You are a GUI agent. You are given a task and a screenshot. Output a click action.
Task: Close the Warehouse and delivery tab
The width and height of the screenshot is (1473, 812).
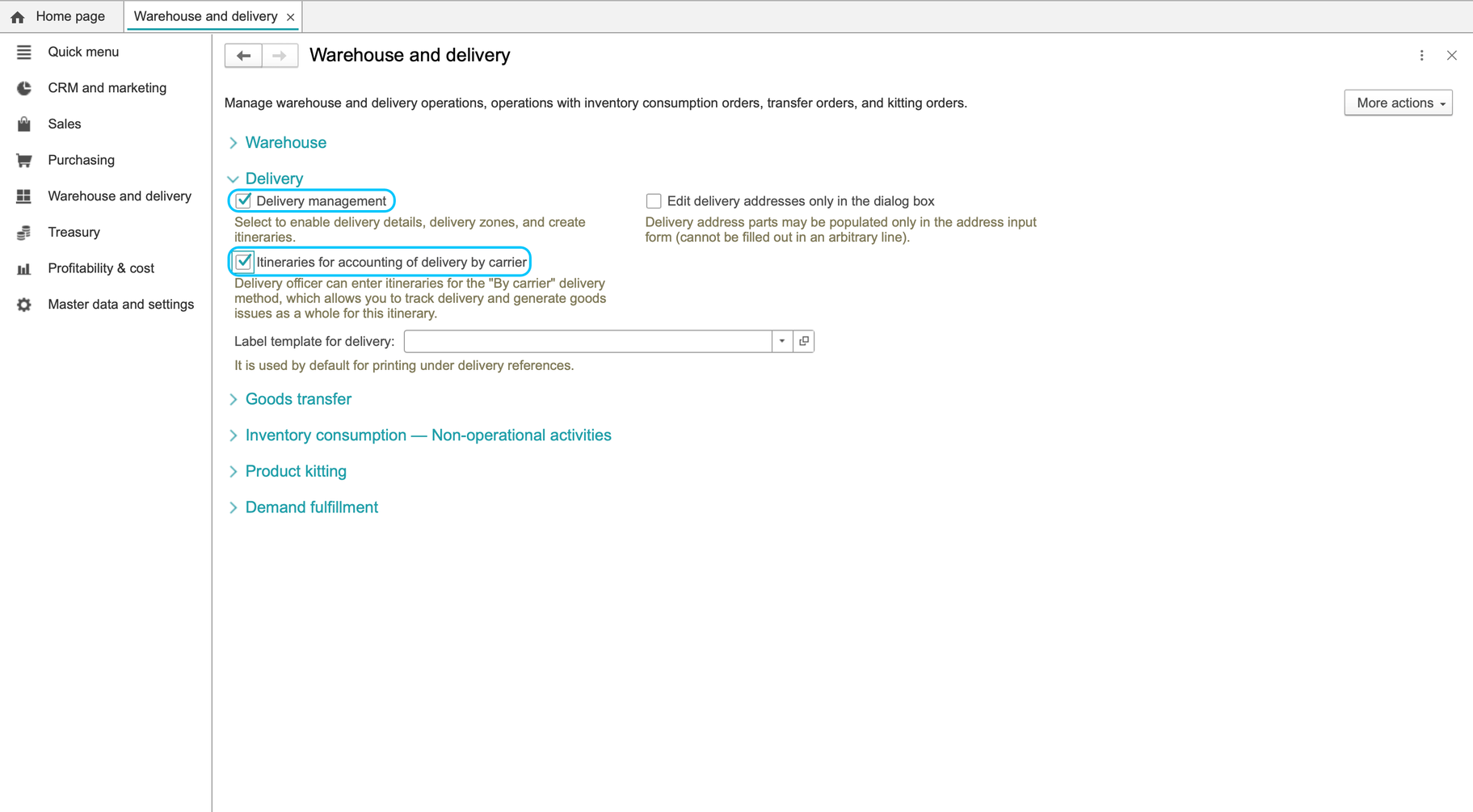291,17
